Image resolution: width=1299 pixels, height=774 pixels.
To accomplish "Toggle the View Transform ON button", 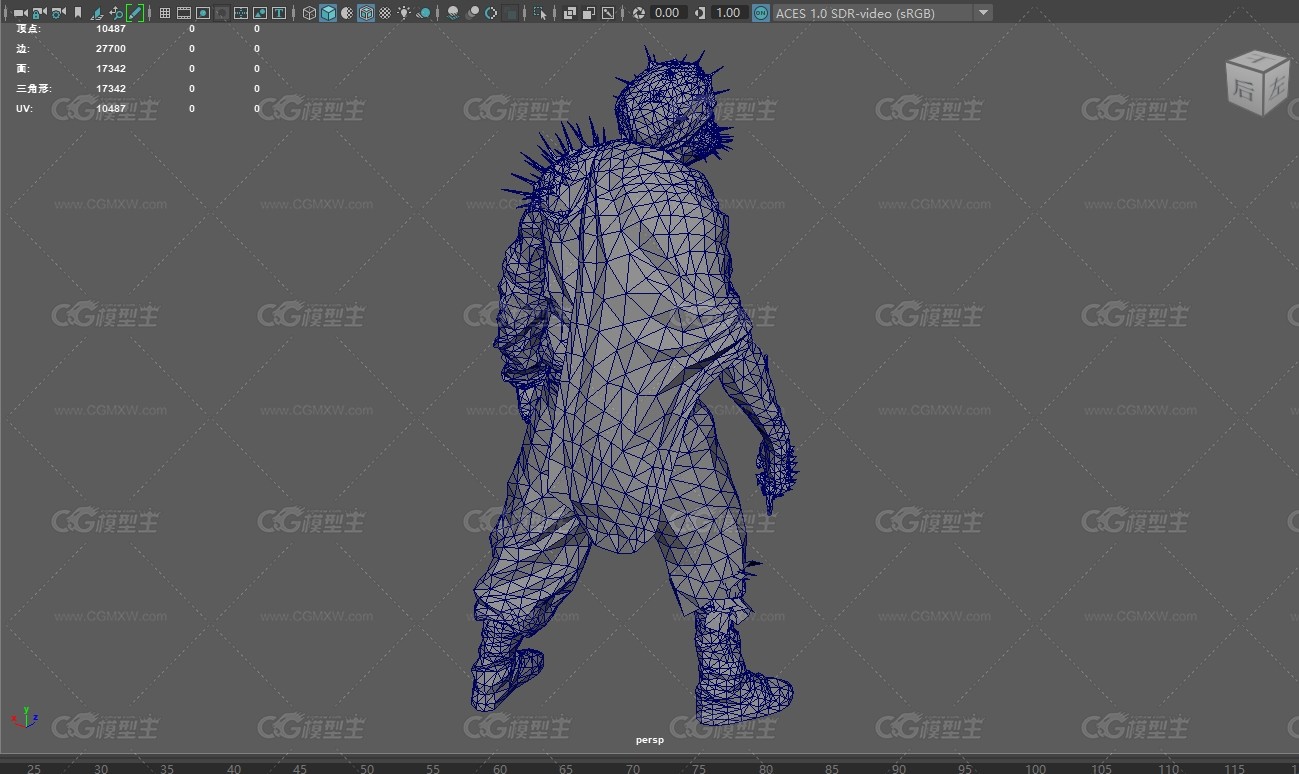I will 761,13.
